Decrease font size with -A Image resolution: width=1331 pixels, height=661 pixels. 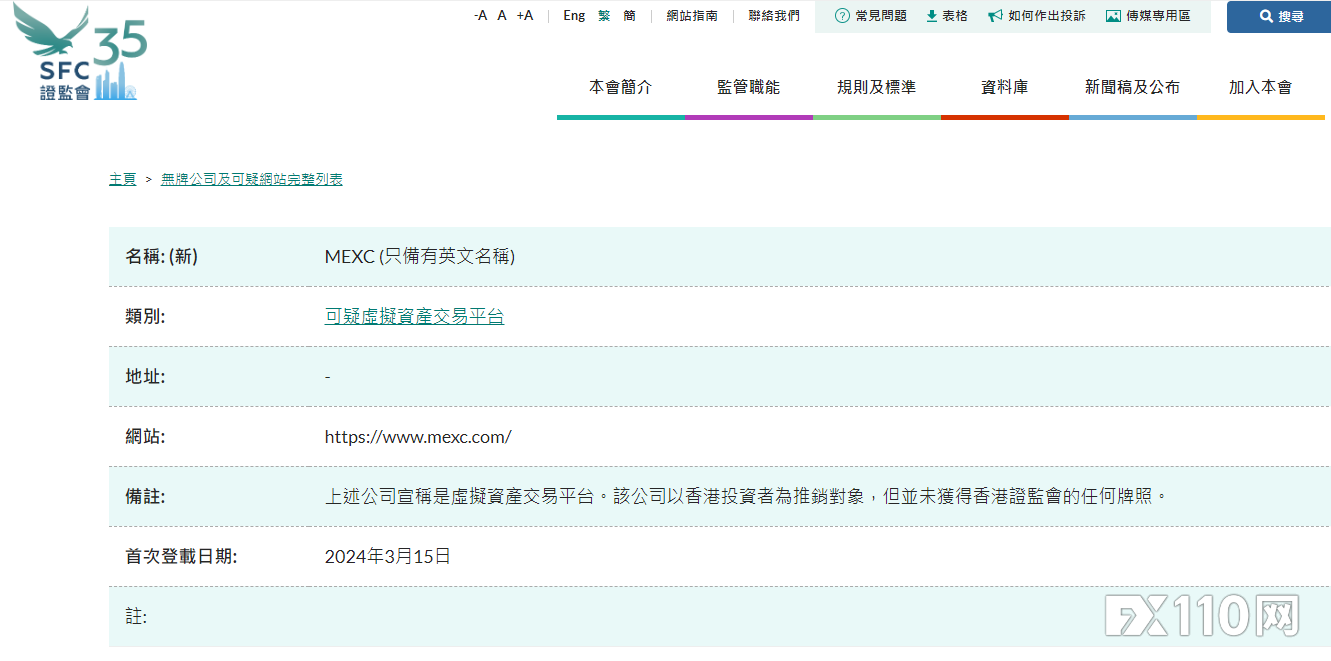click(480, 16)
